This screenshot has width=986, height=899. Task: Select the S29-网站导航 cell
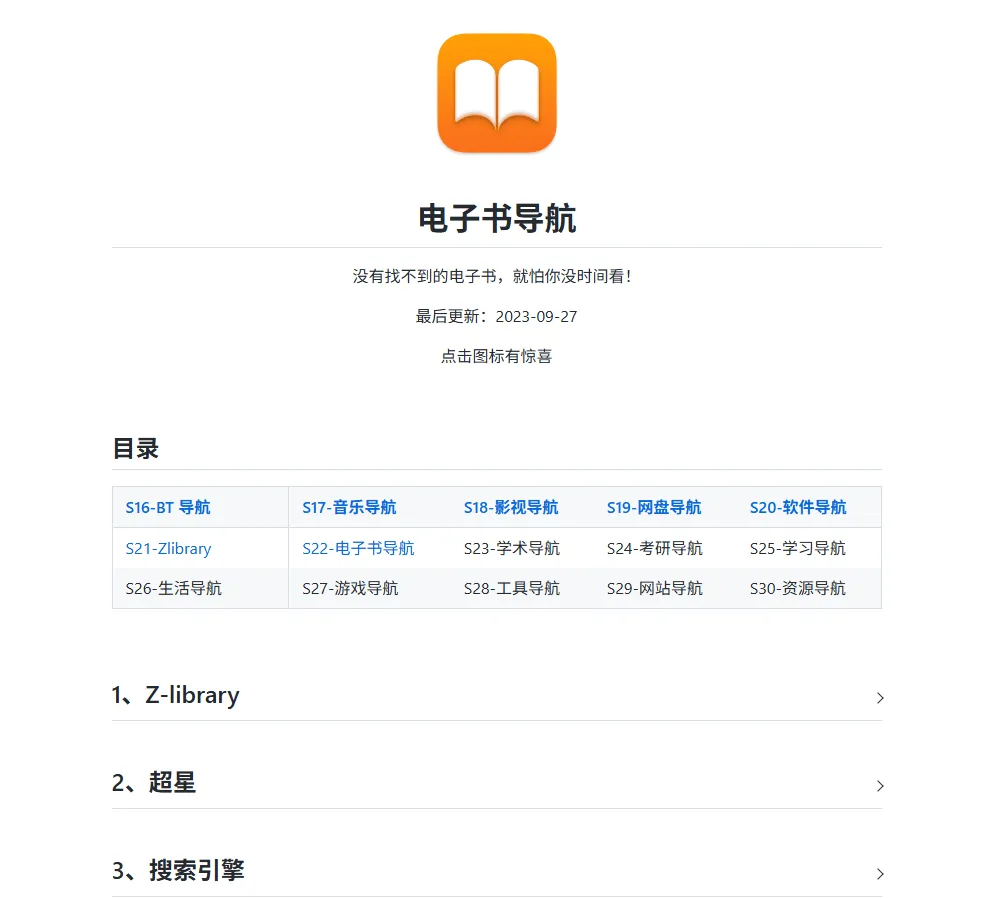pyautogui.click(x=654, y=588)
